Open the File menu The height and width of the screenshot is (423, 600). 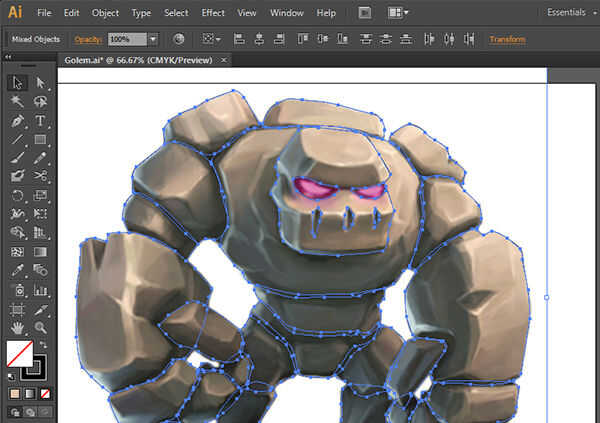click(x=44, y=13)
